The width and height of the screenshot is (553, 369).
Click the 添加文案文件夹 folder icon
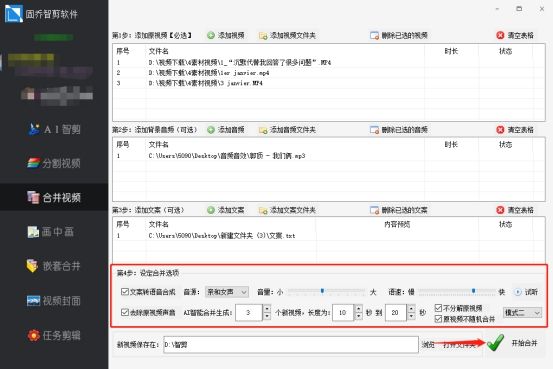[x=263, y=211]
